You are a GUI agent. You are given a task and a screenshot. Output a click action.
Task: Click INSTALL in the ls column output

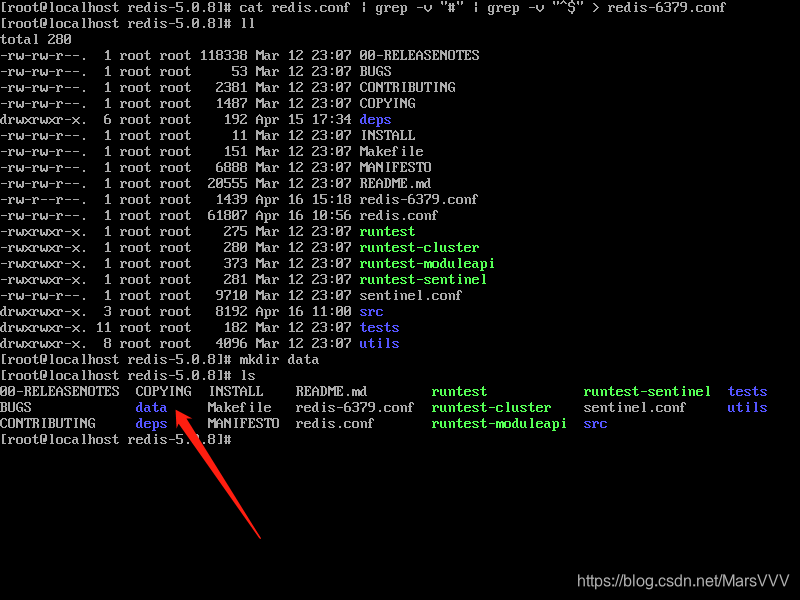click(236, 391)
